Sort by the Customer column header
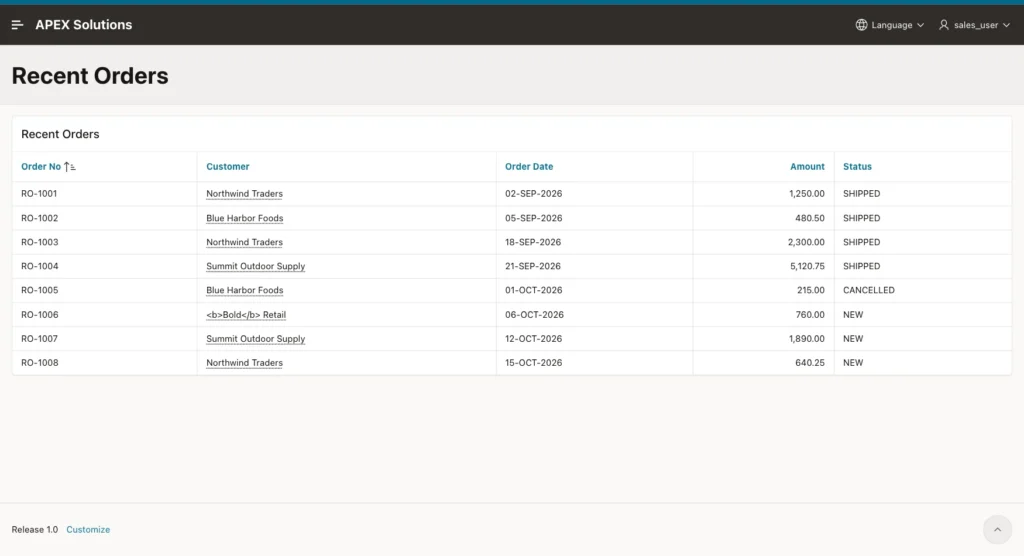Viewport: 1024px width, 556px height. tap(228, 167)
